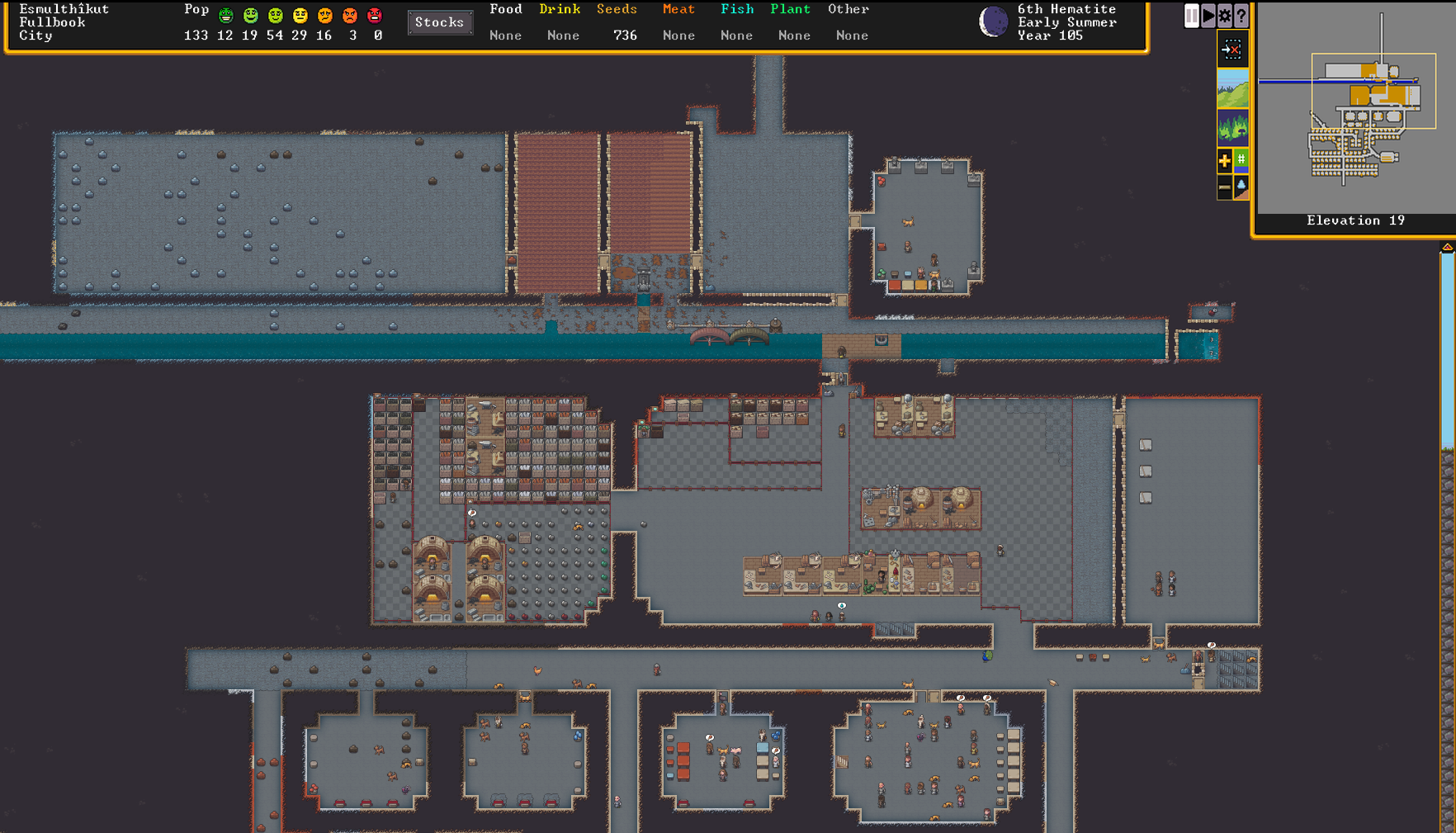Open the help question mark icon
Image resolution: width=1456 pixels, height=833 pixels.
coord(1241,16)
